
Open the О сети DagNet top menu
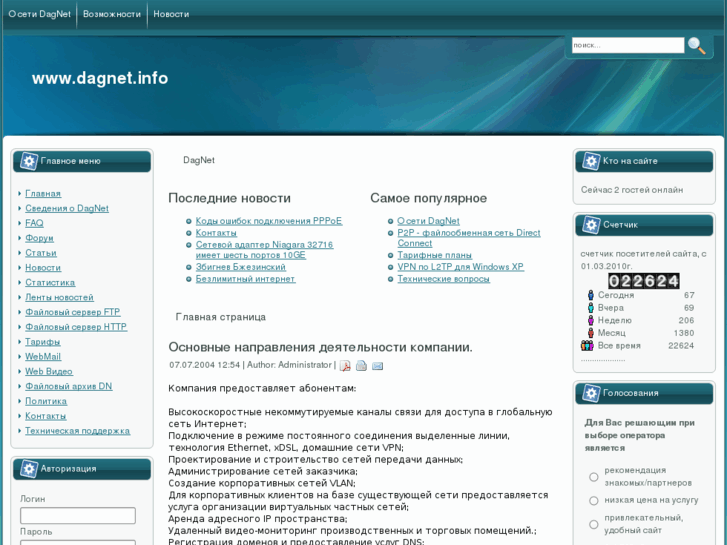tap(39, 14)
